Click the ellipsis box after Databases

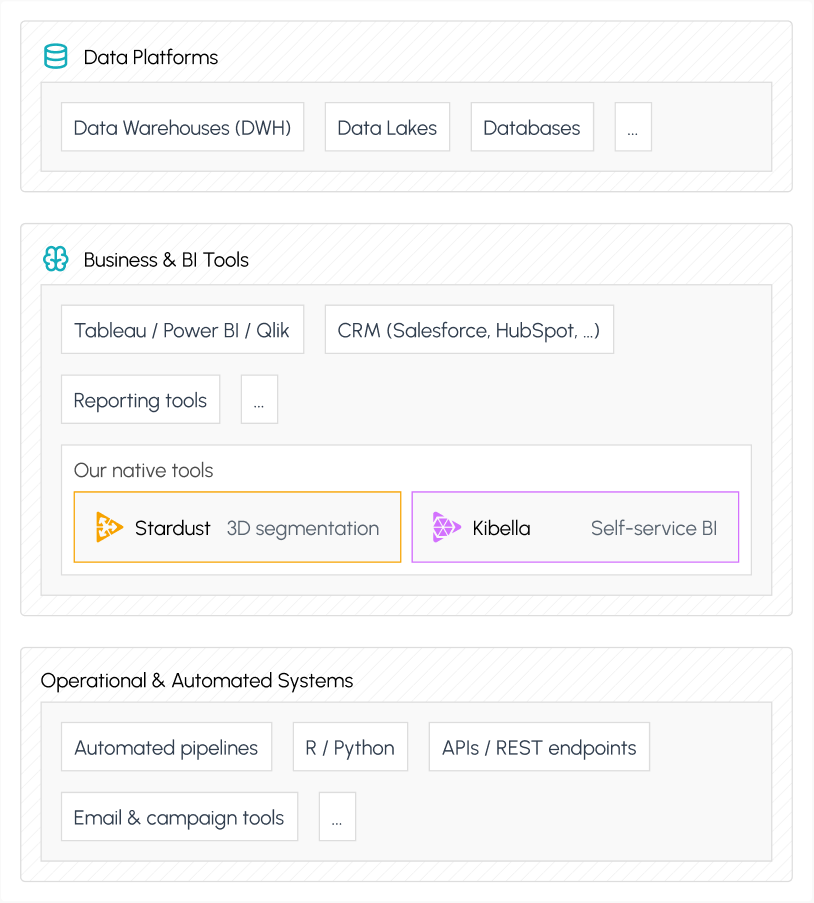(x=633, y=127)
